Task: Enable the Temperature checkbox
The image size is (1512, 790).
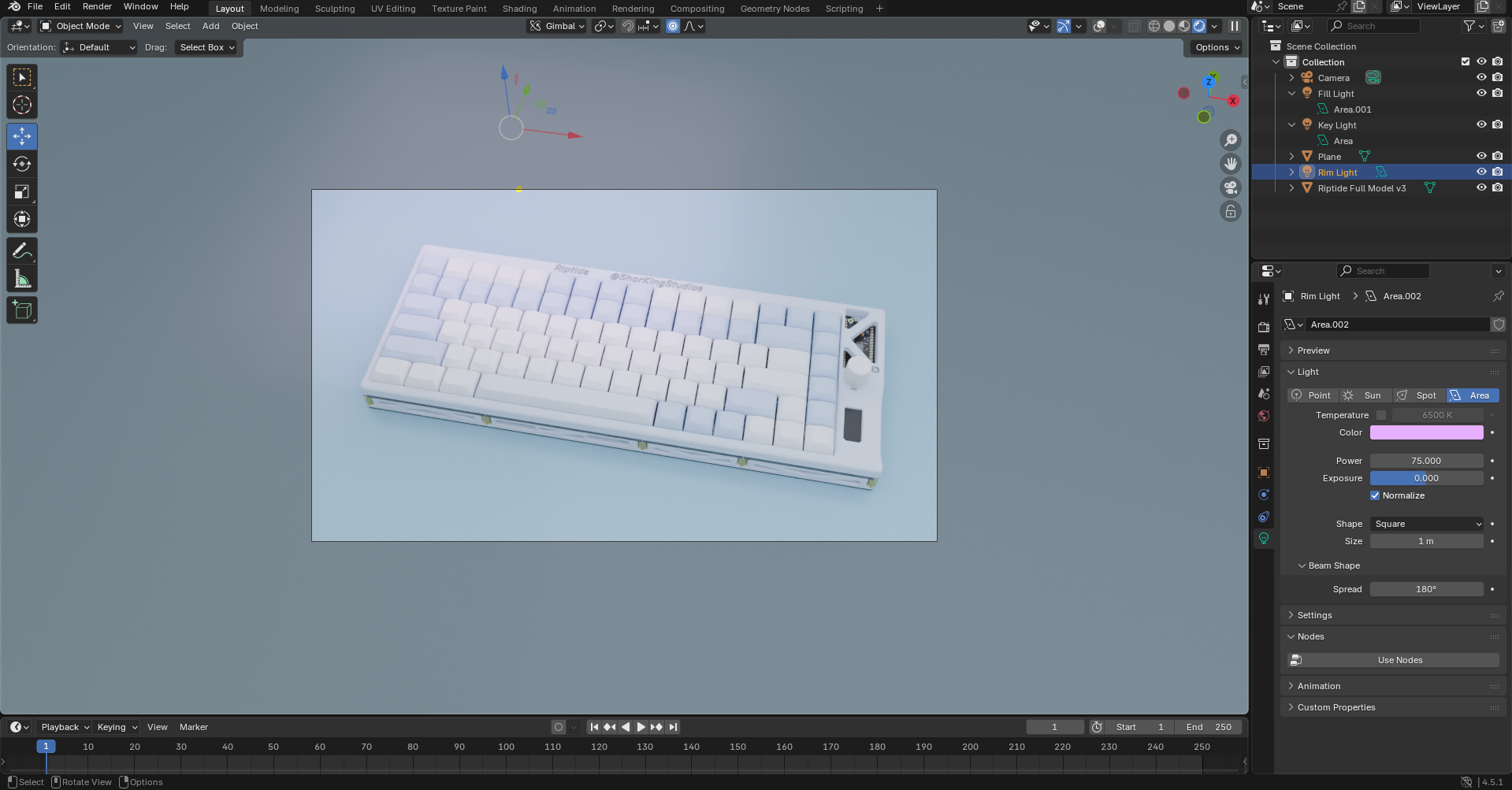Action: [1381, 415]
